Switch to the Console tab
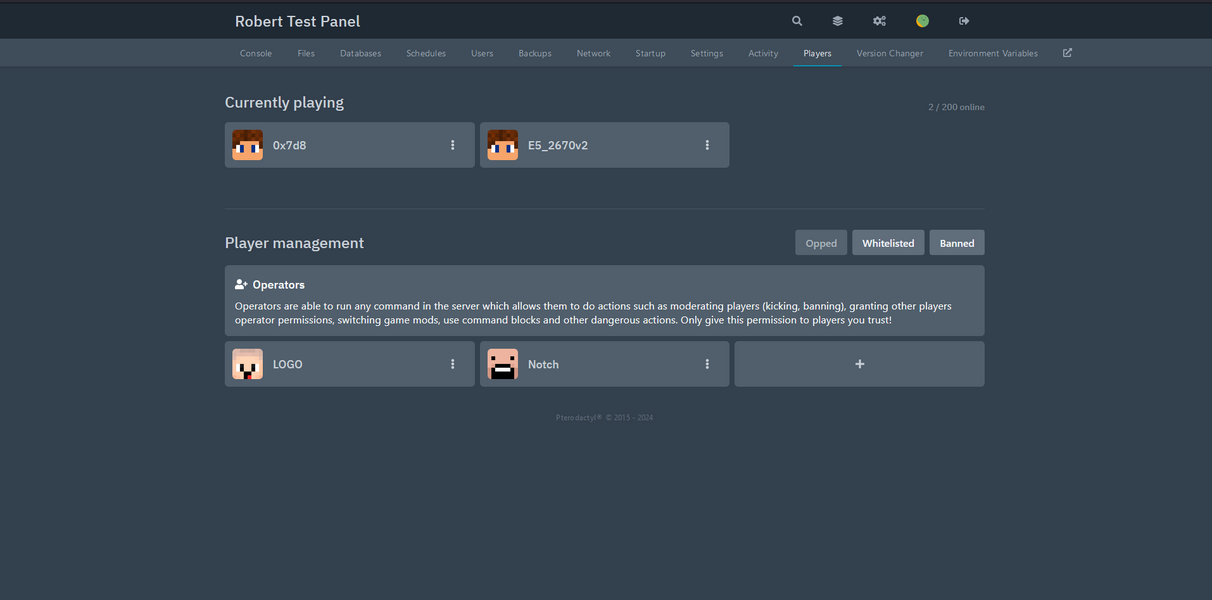 tap(255, 53)
